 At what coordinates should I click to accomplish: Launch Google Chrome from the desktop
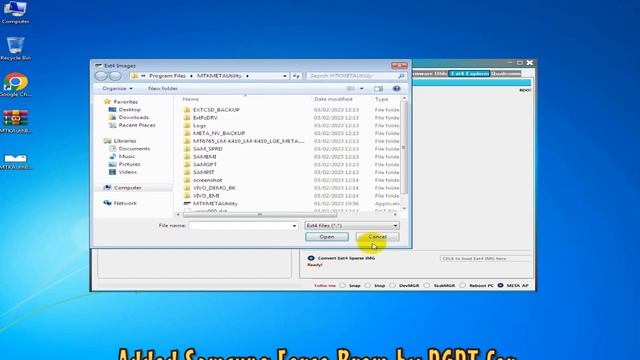coord(16,85)
